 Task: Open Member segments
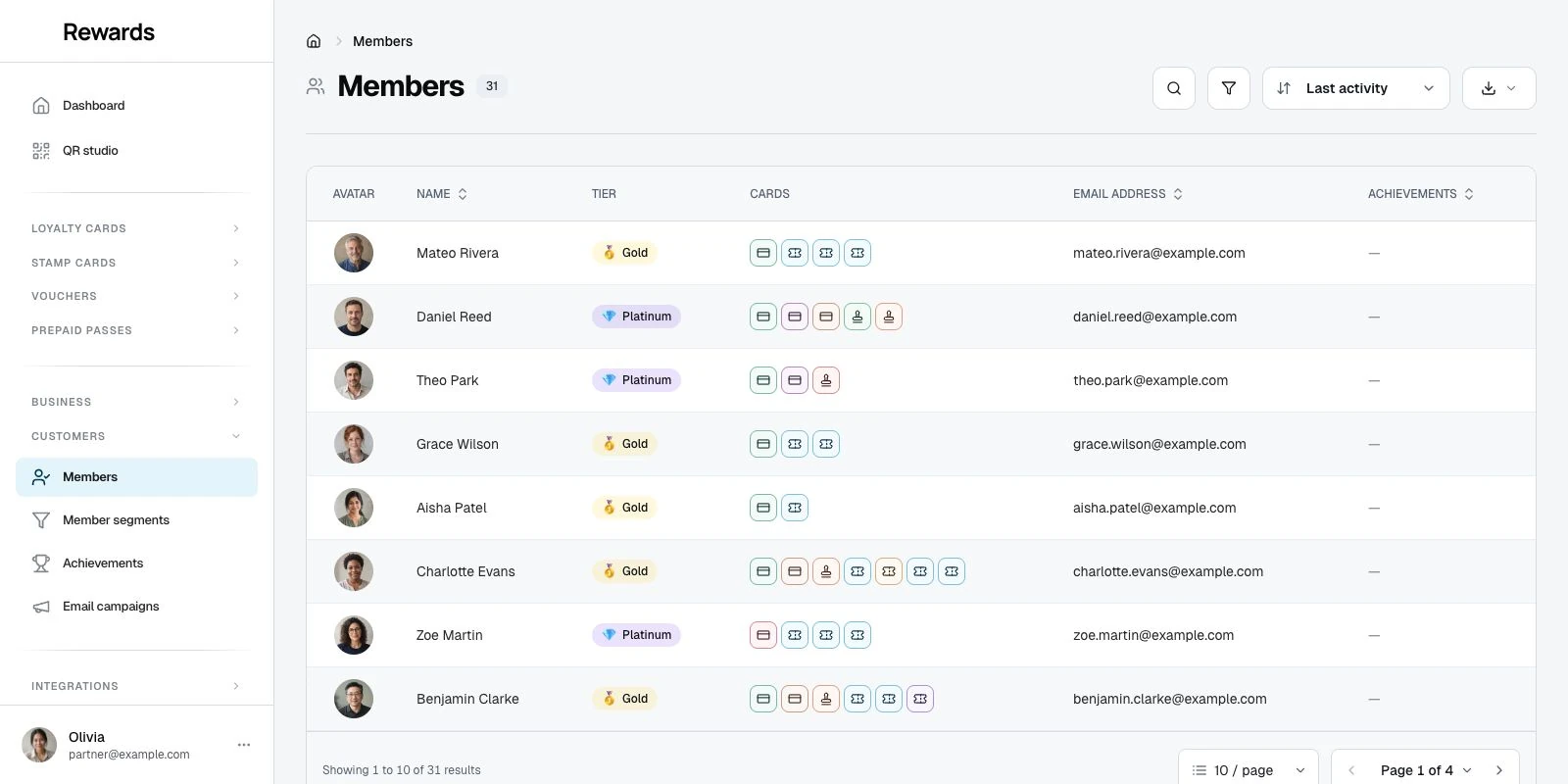(x=136, y=520)
